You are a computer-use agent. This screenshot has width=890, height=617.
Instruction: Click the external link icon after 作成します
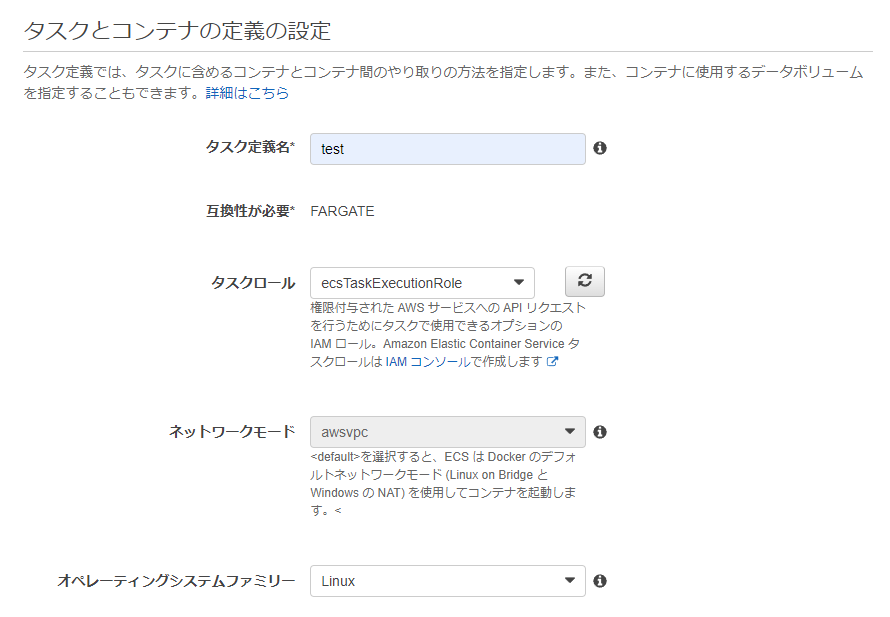tap(552, 362)
